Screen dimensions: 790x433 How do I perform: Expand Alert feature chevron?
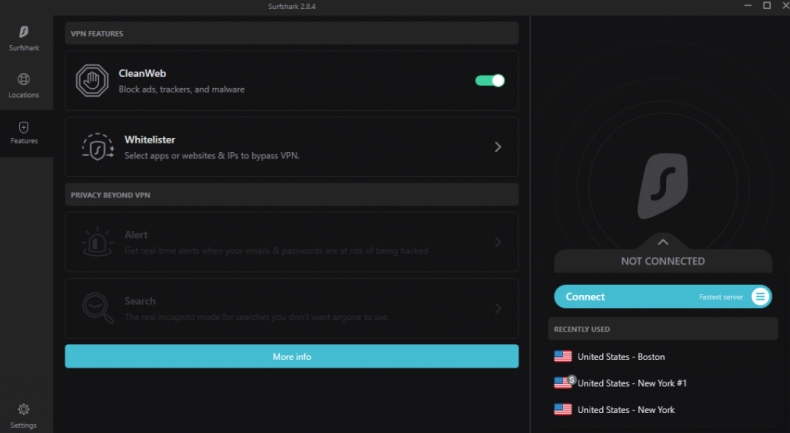[498, 242]
